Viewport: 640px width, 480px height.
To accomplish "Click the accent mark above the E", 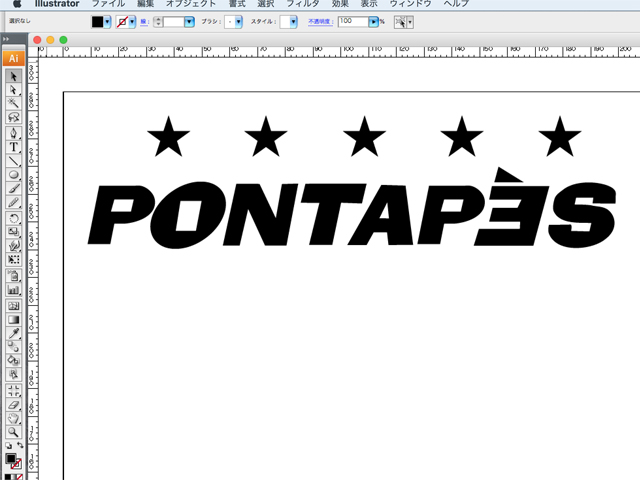I will [508, 175].
